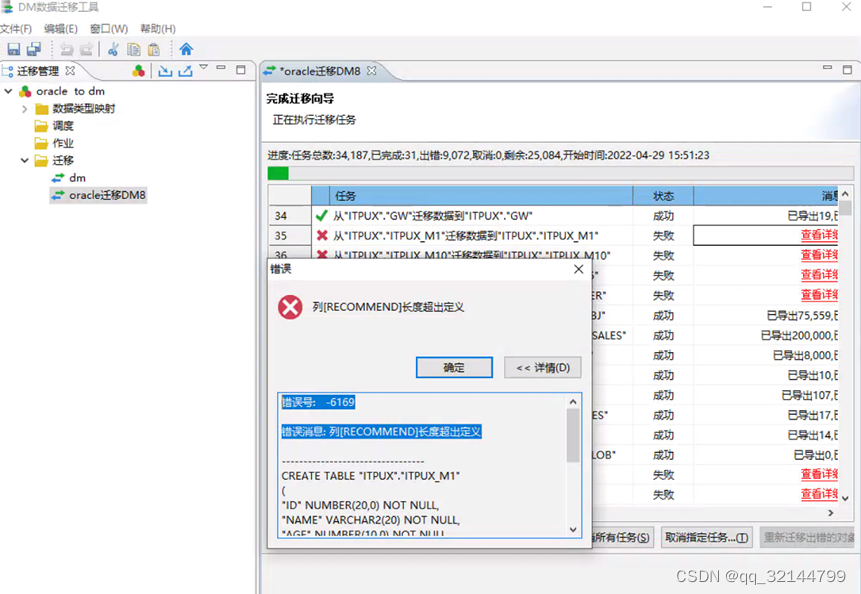Collapse the oracle to dm project node

(x=8, y=91)
